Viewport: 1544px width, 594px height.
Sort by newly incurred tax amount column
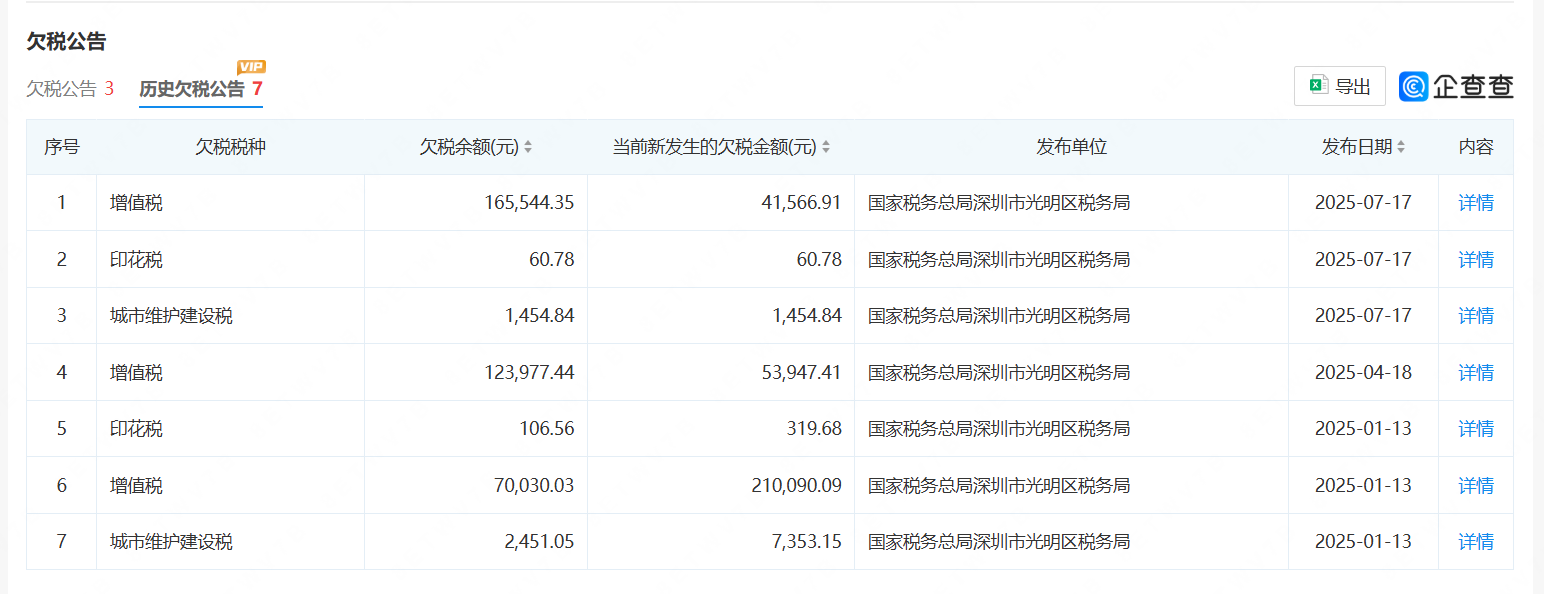pos(826,147)
